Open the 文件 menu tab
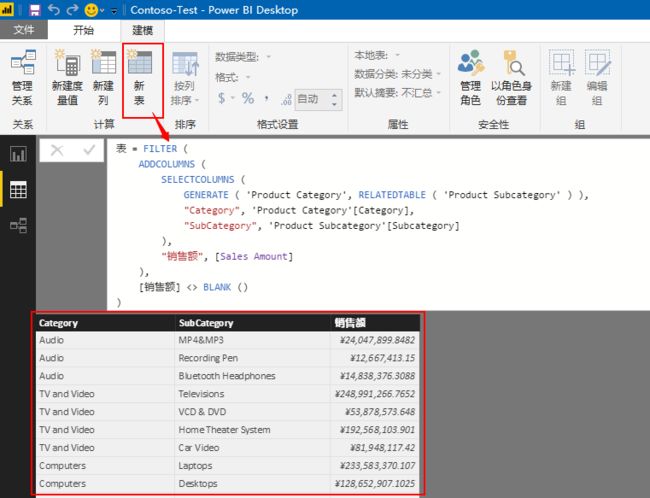This screenshot has height=498, width=650. click(24, 30)
